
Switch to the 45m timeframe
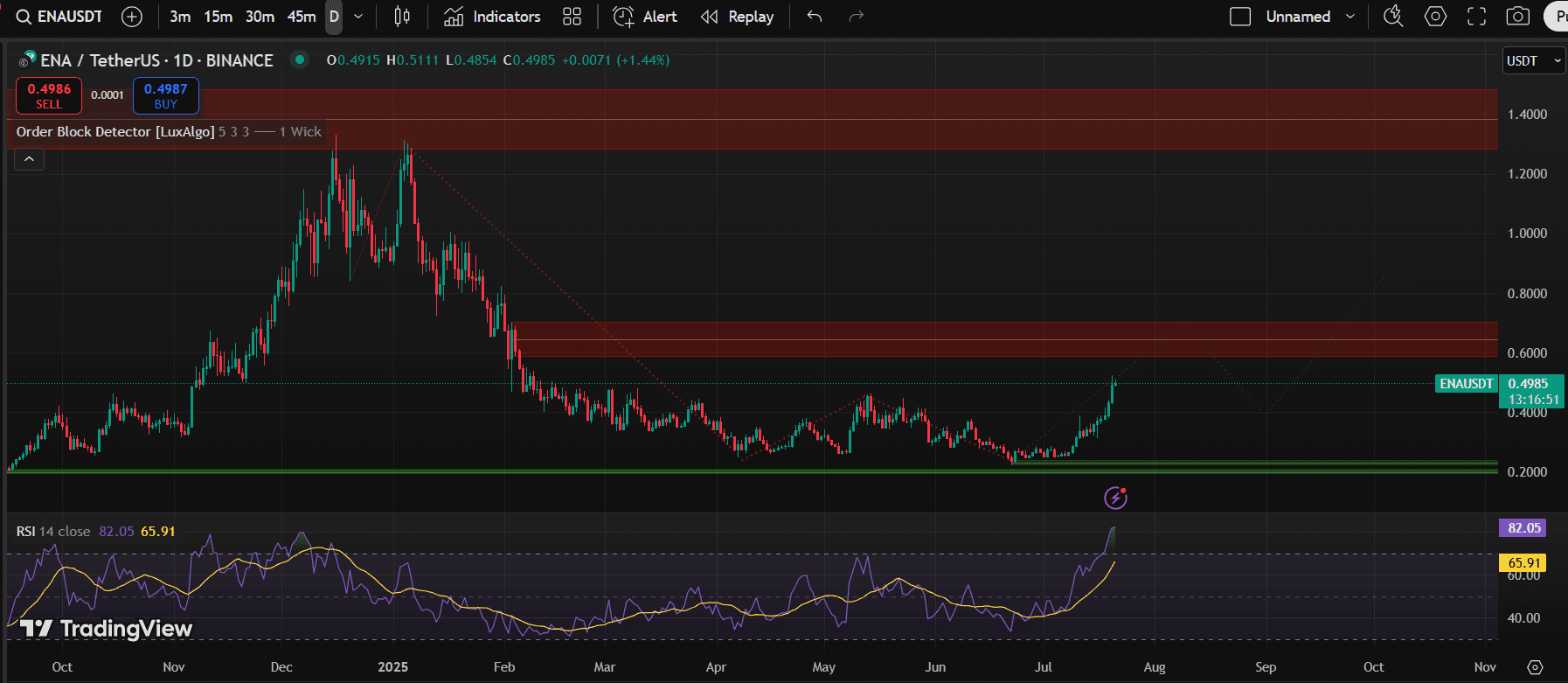302,17
